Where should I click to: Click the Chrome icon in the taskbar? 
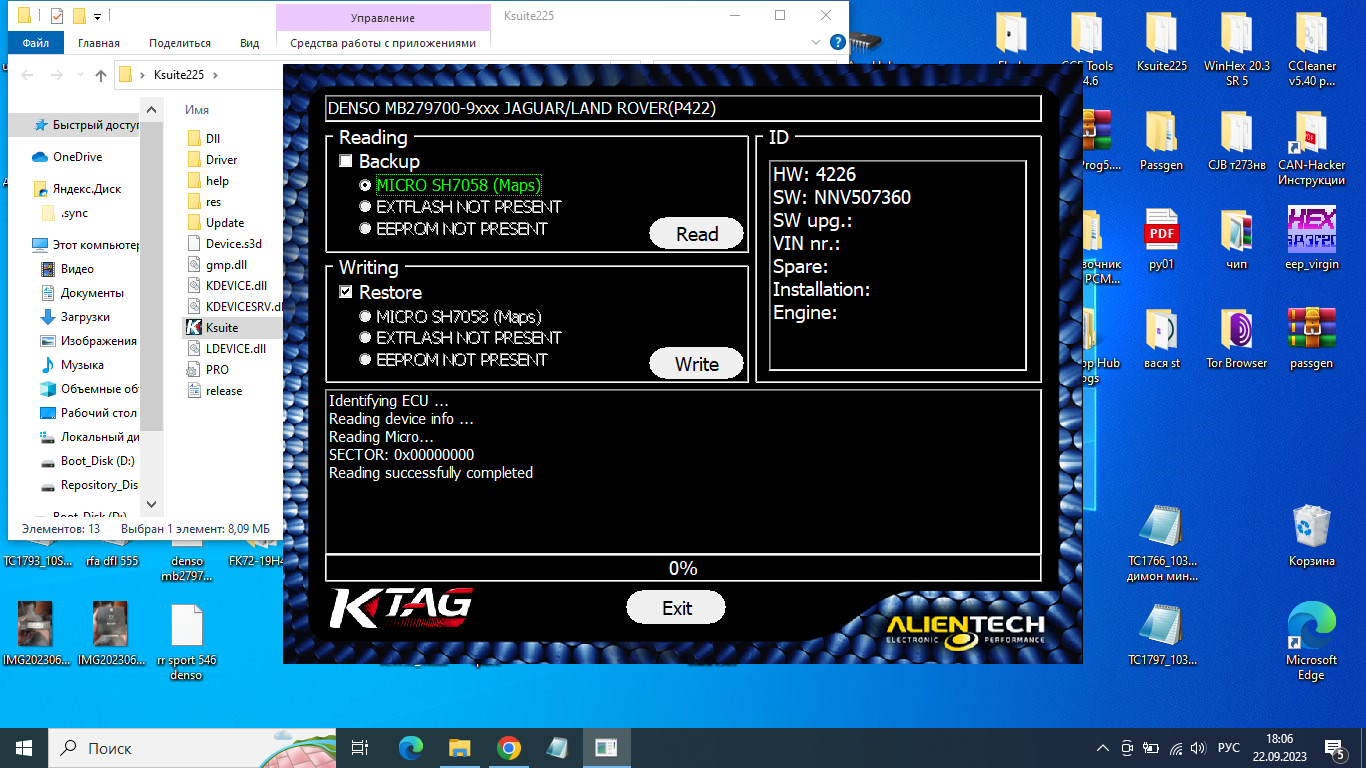[x=508, y=748]
